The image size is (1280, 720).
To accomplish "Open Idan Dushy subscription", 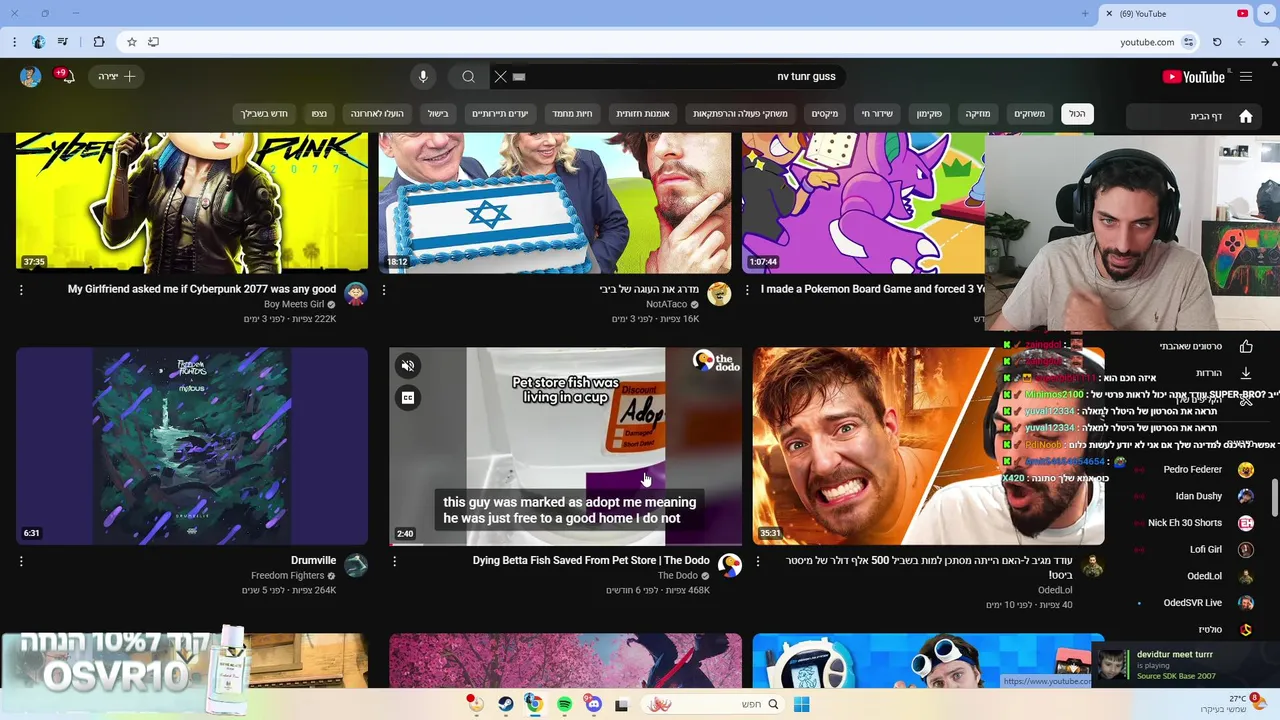I will coord(1196,496).
